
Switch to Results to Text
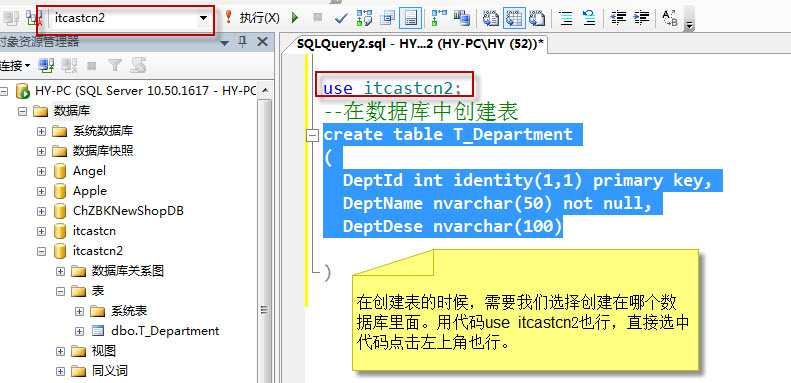tap(490, 18)
